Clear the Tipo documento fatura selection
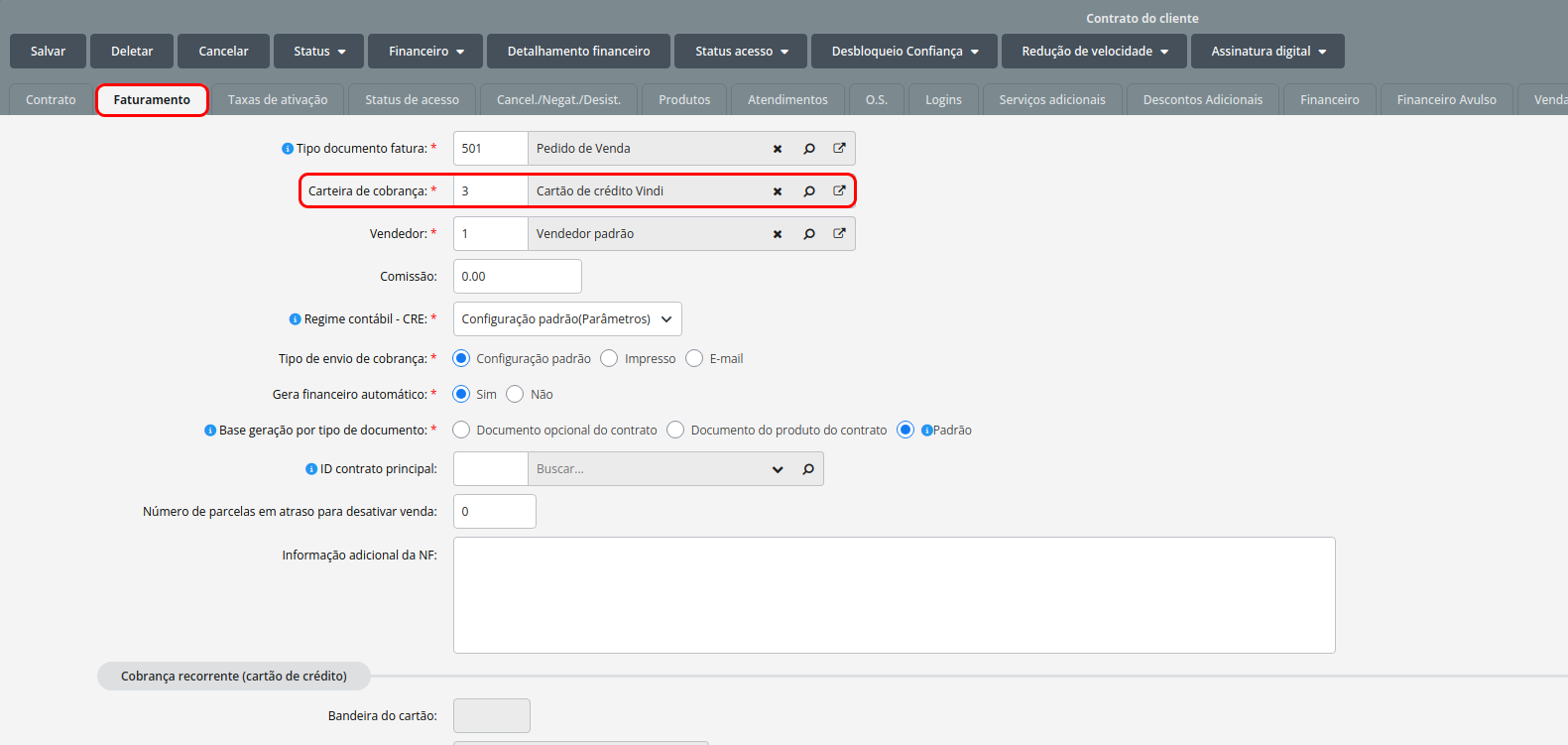Image resolution: width=1568 pixels, height=745 pixels. (x=778, y=149)
